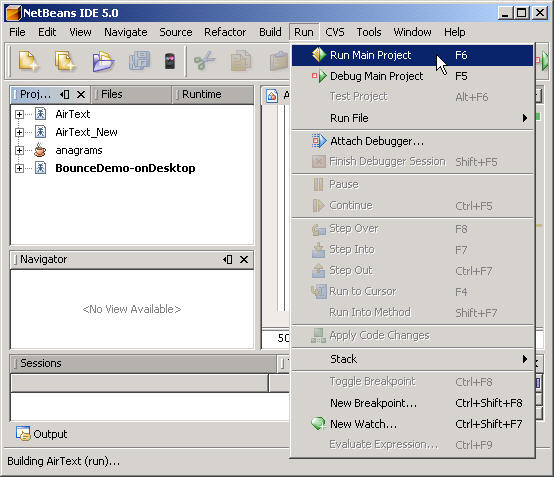Open the Help menu
554x477 pixels.
click(x=455, y=32)
